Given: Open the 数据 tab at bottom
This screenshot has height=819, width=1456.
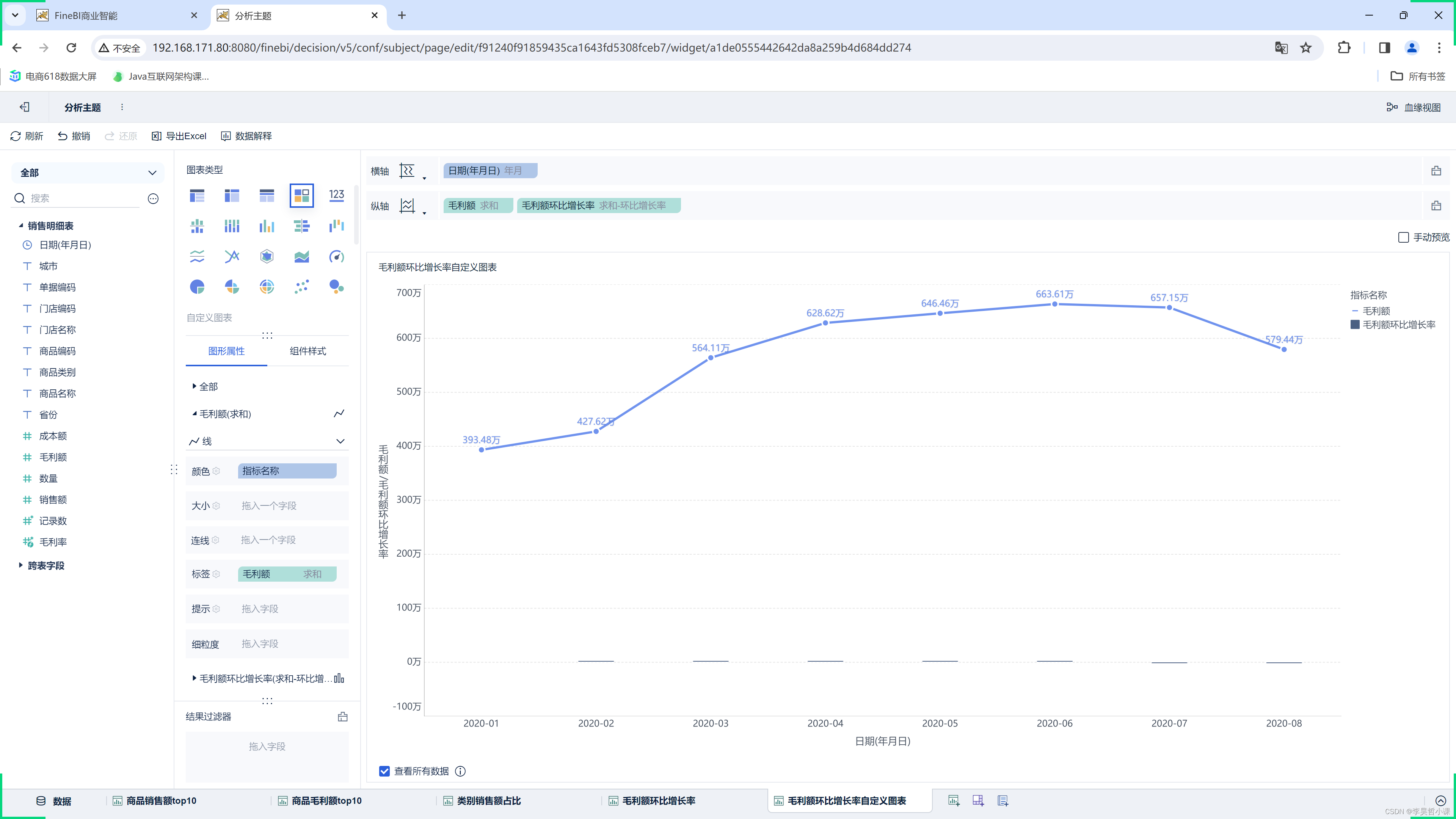Looking at the screenshot, I should pos(54,801).
